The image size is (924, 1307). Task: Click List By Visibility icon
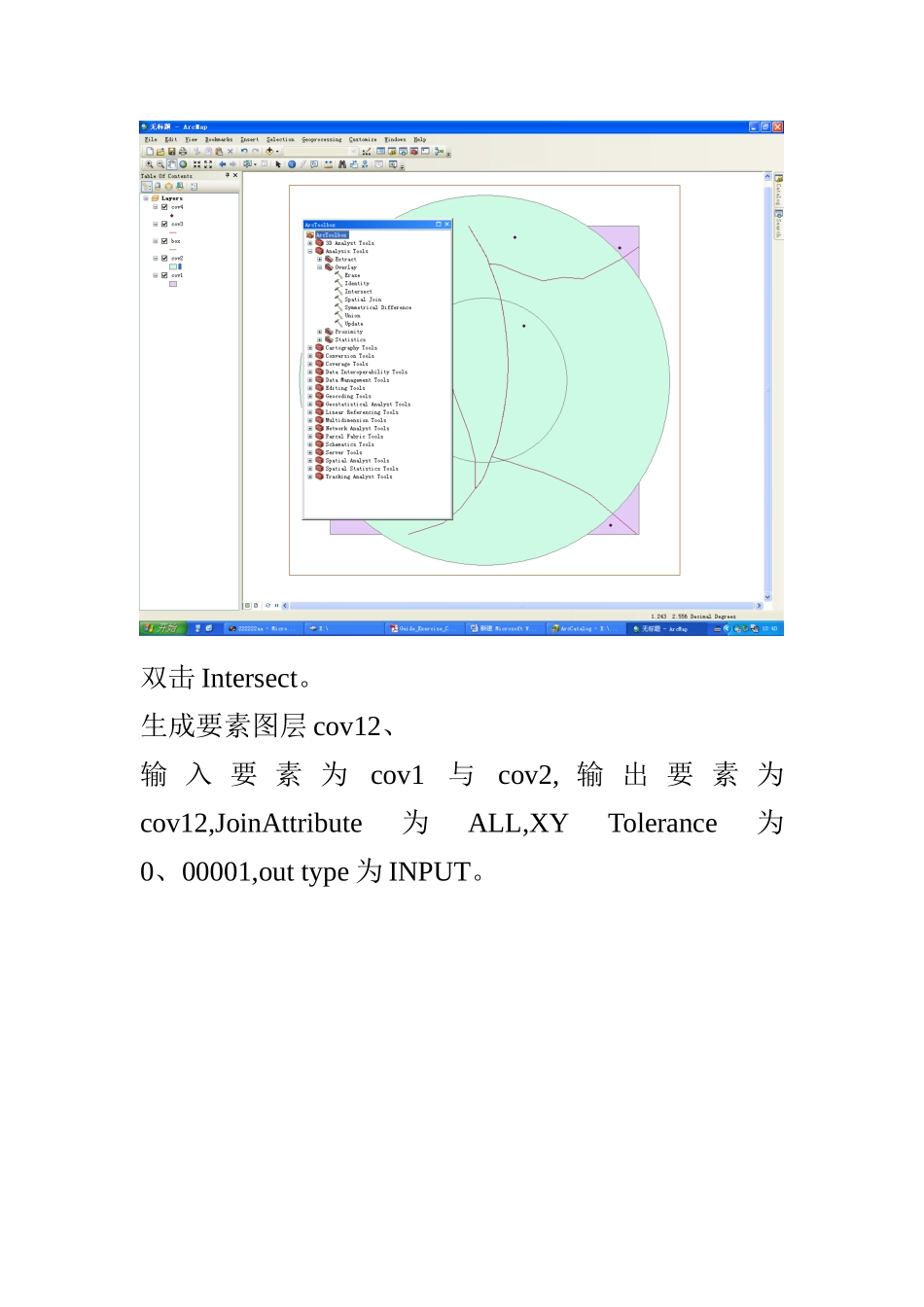tap(168, 186)
